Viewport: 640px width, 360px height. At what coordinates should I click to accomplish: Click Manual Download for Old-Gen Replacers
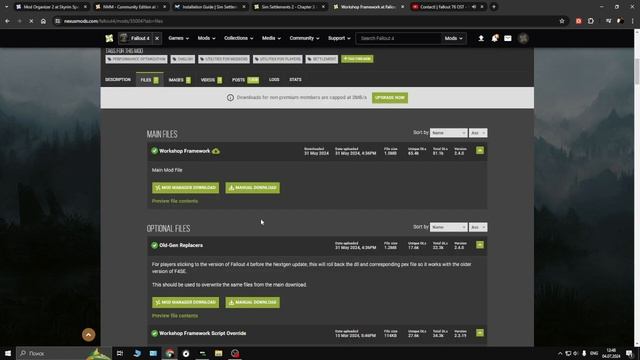[253, 302]
